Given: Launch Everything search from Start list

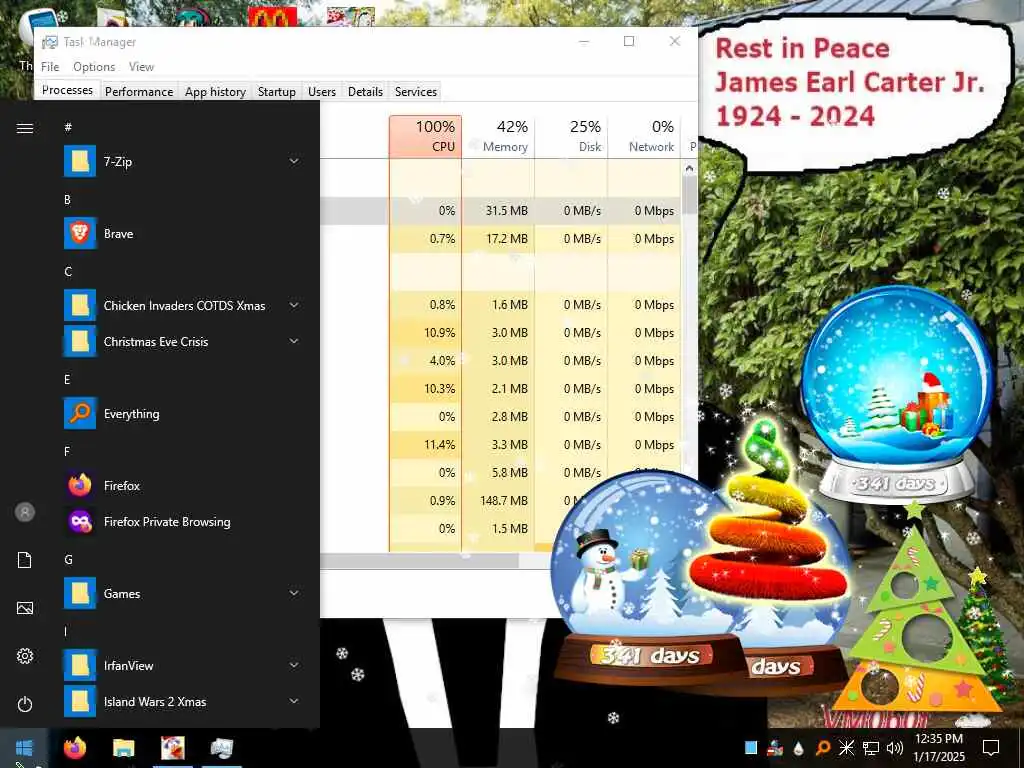Looking at the screenshot, I should [182, 413].
